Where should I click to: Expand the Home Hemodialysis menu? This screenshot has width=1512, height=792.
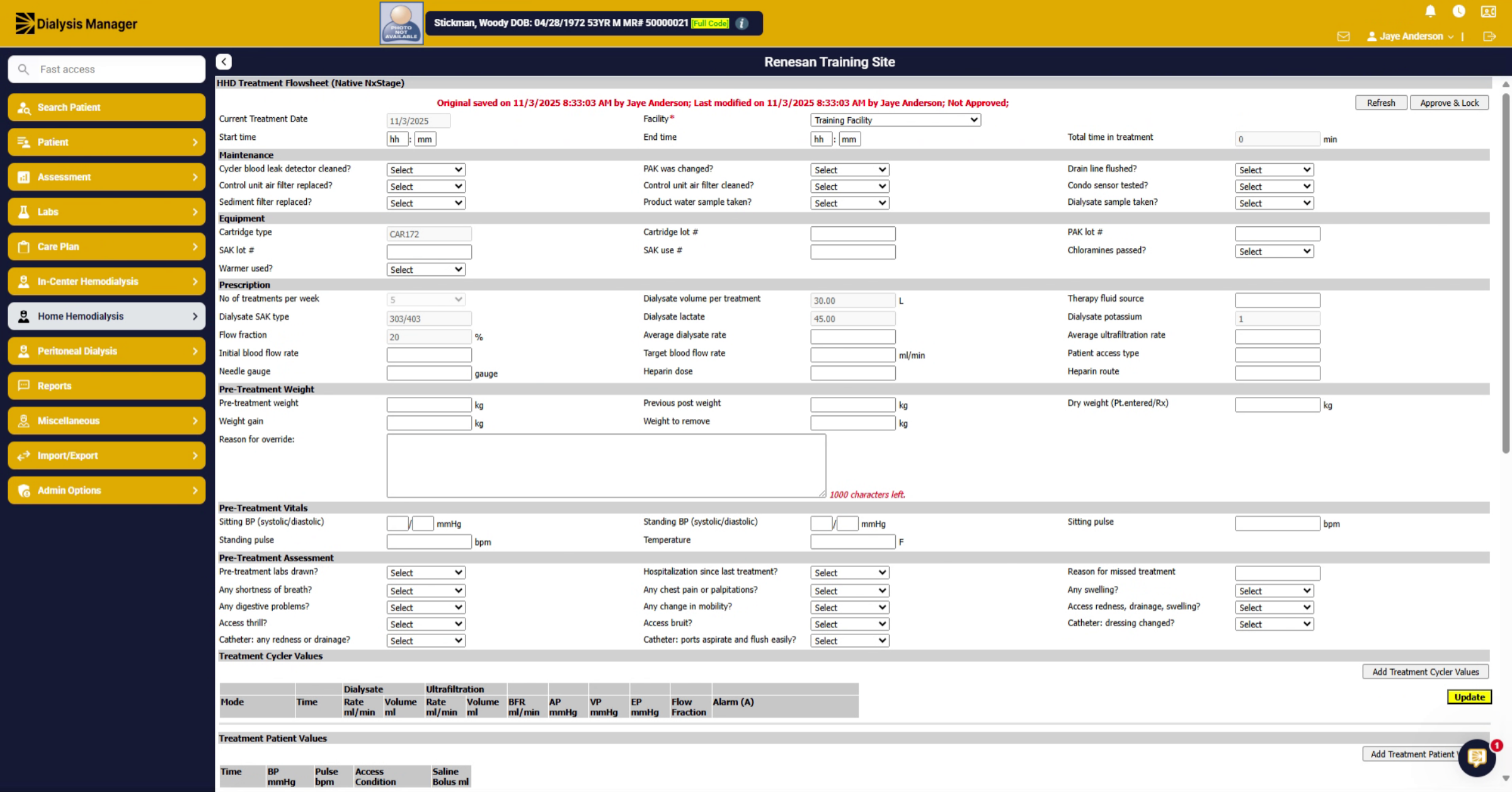[106, 316]
